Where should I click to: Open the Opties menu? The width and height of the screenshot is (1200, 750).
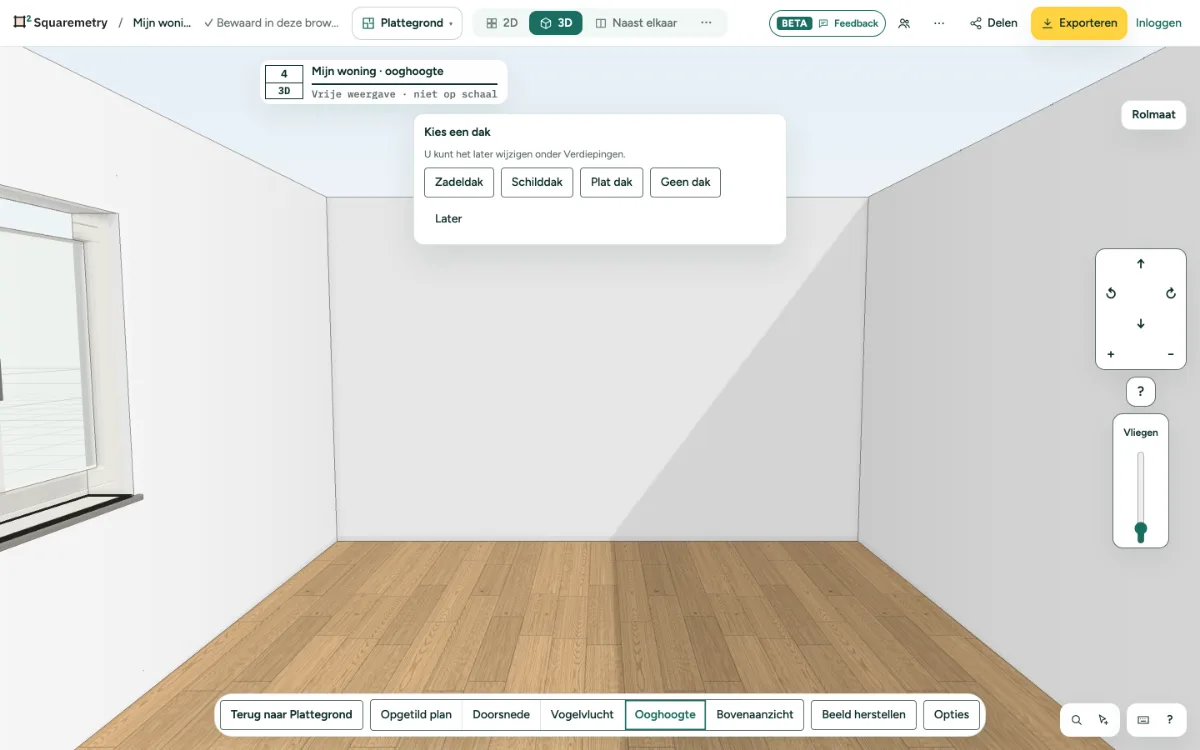click(x=952, y=715)
